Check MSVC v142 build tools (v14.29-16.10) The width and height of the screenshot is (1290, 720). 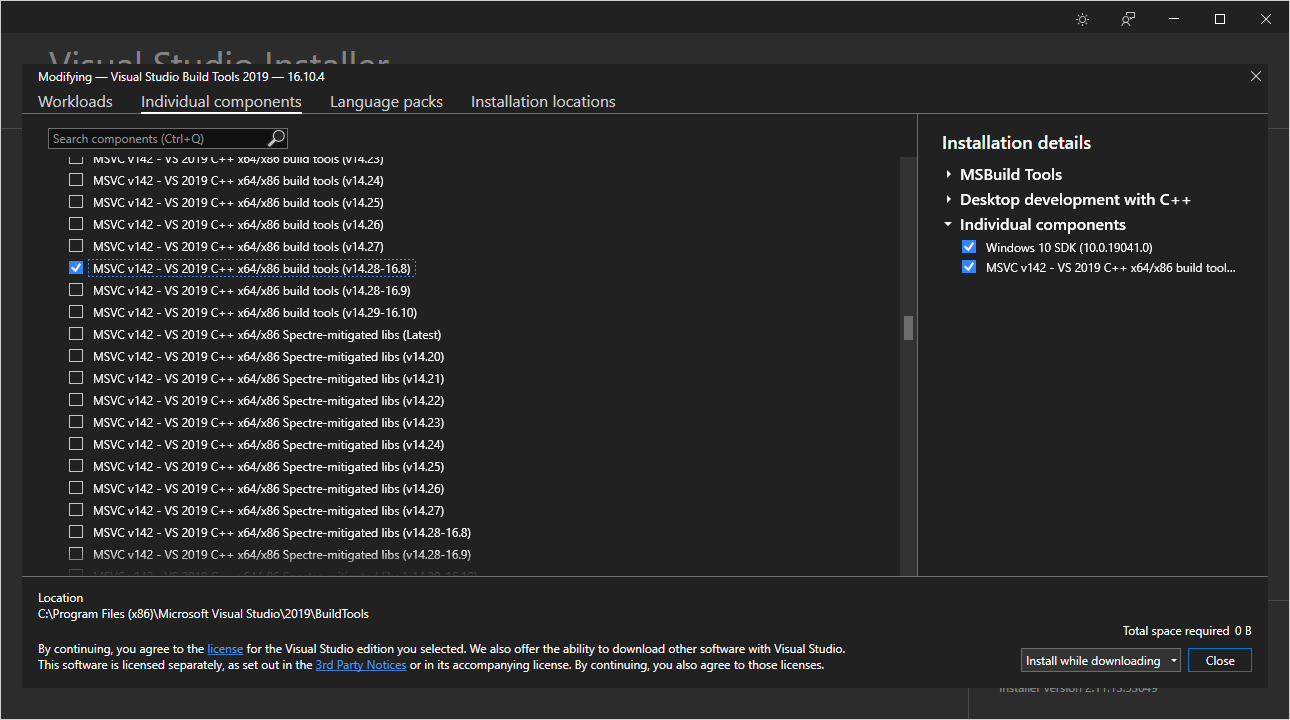(76, 312)
